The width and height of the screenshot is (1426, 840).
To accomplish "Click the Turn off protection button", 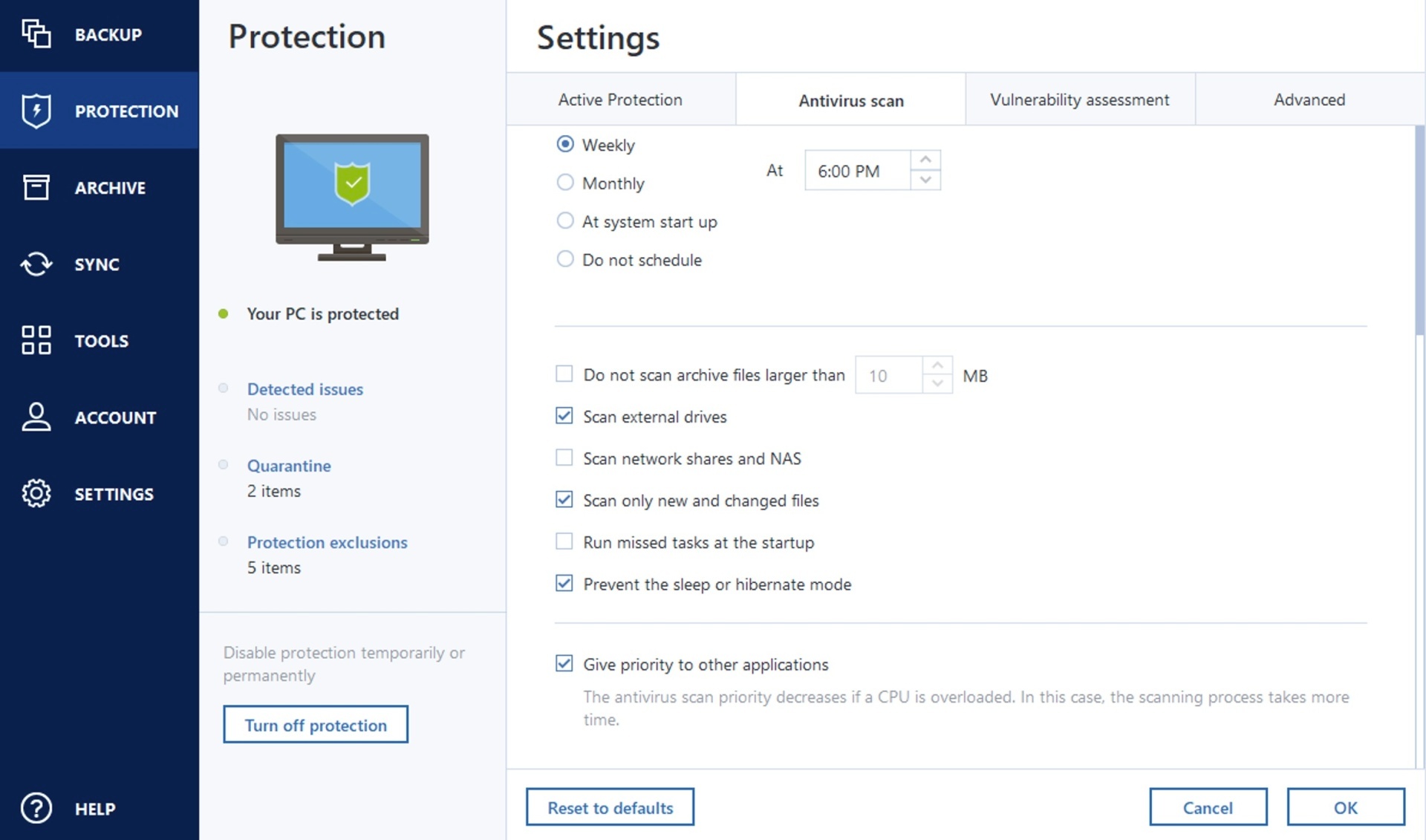I will [316, 725].
